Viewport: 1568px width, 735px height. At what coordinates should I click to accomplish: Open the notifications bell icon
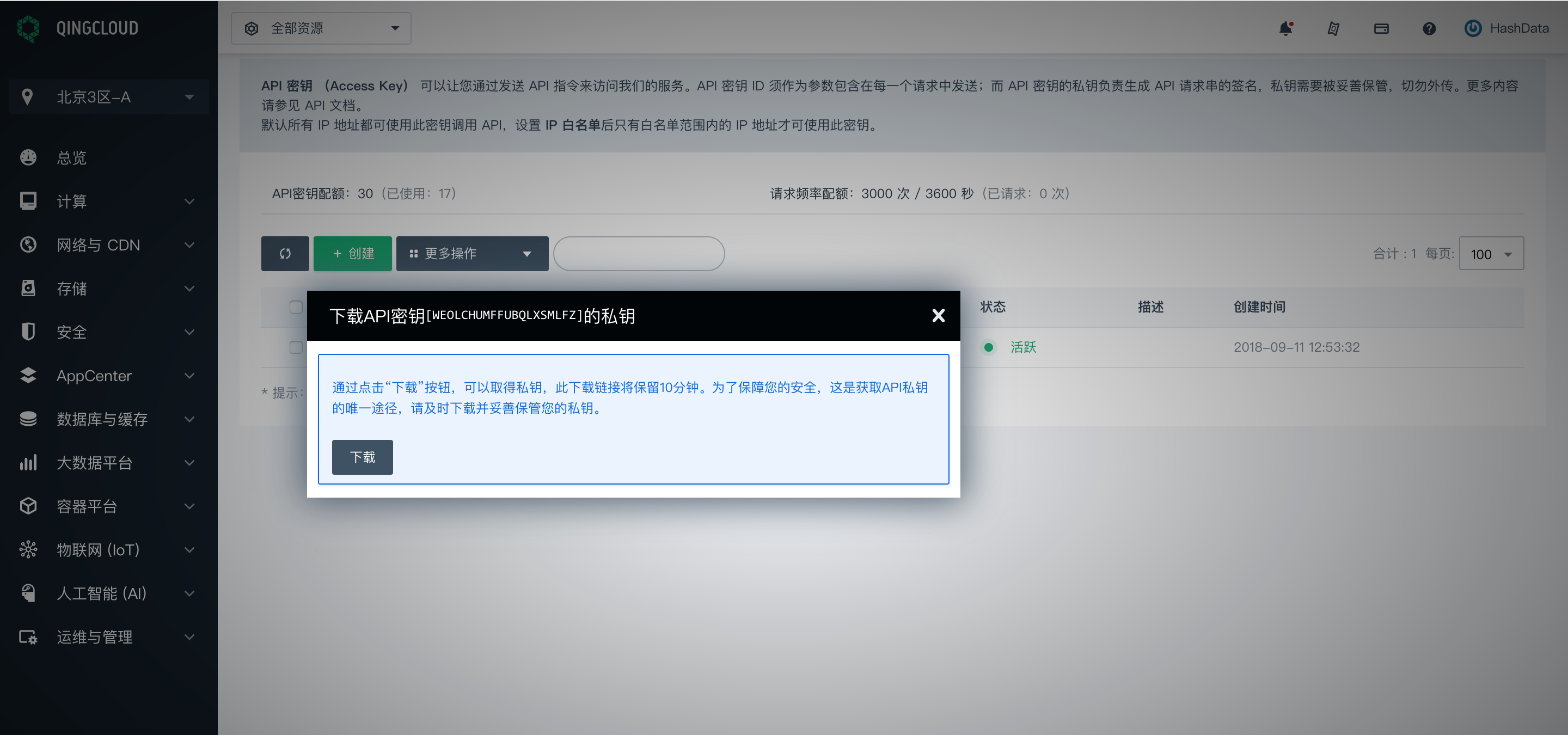pos(1285,28)
